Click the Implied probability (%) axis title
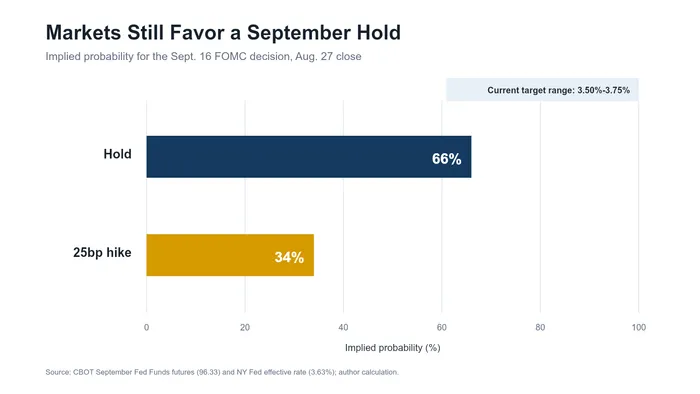Viewport: 700px width, 394px height. (x=392, y=348)
